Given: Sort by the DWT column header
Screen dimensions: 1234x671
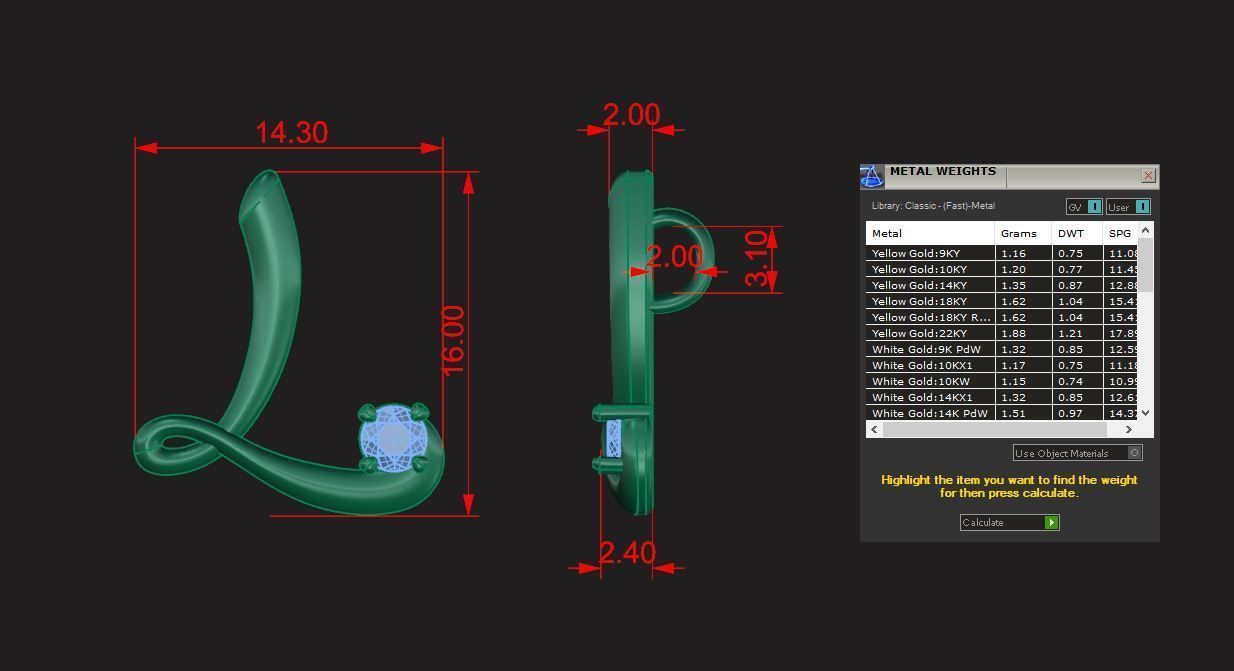Looking at the screenshot, I should pyautogui.click(x=1077, y=233).
